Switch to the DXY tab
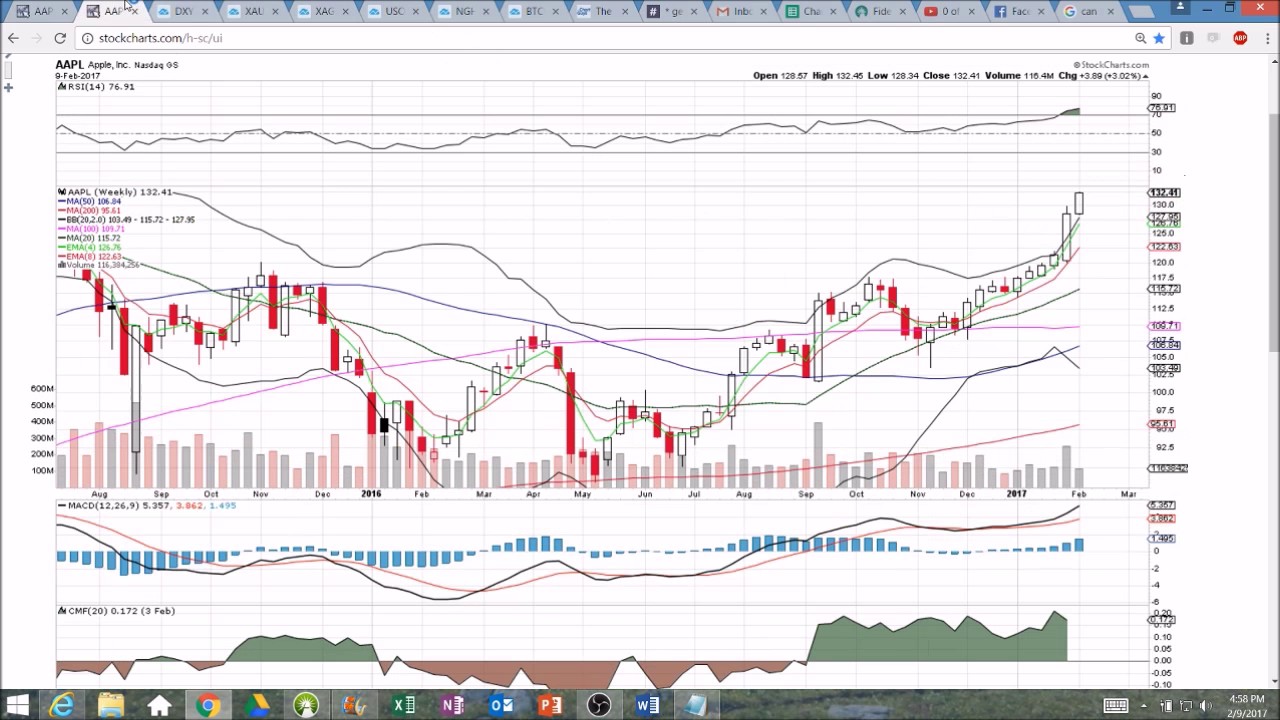Image resolution: width=1280 pixels, height=720 pixels. [x=184, y=11]
